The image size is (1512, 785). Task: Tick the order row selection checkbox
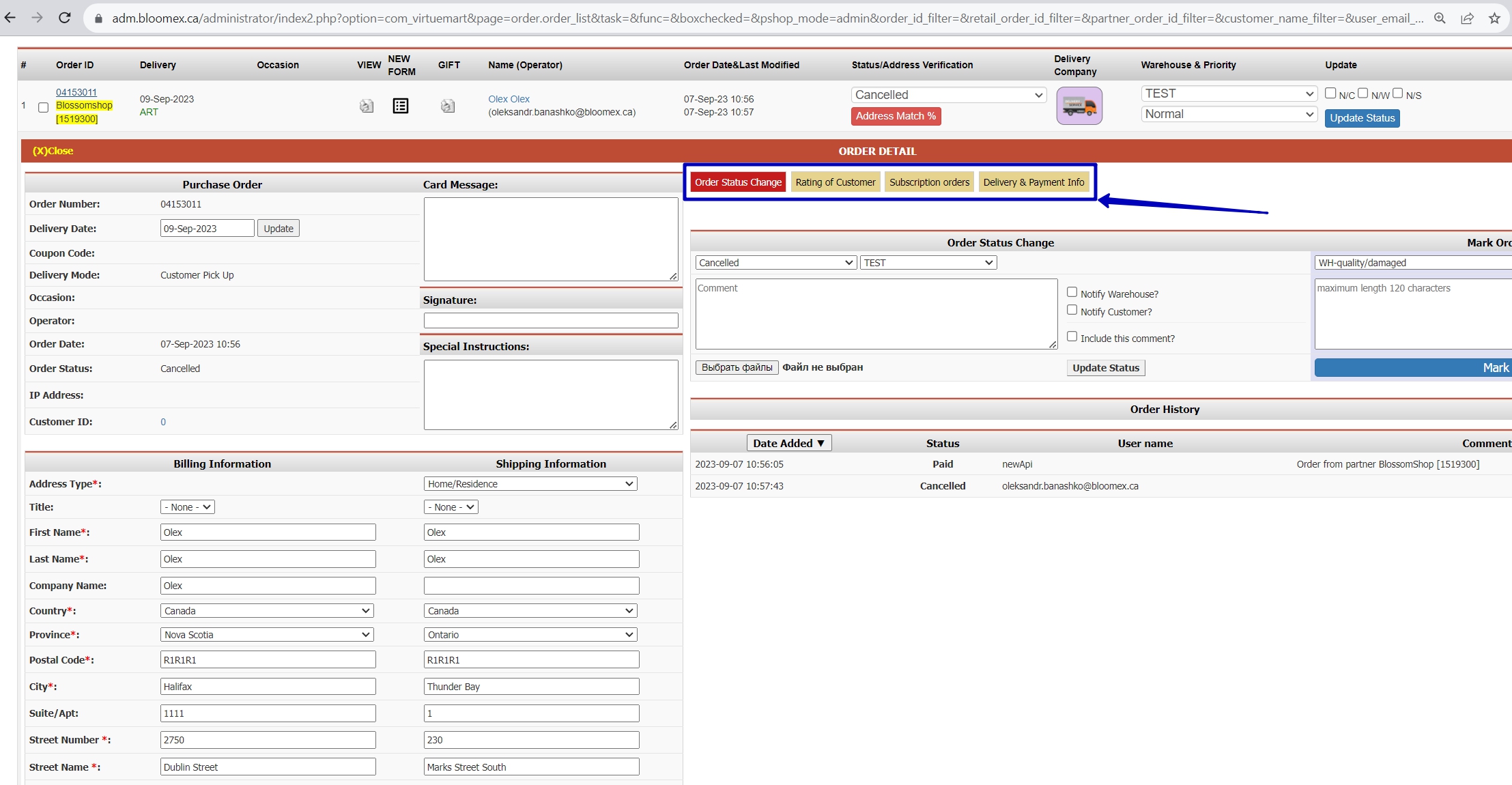(x=44, y=107)
